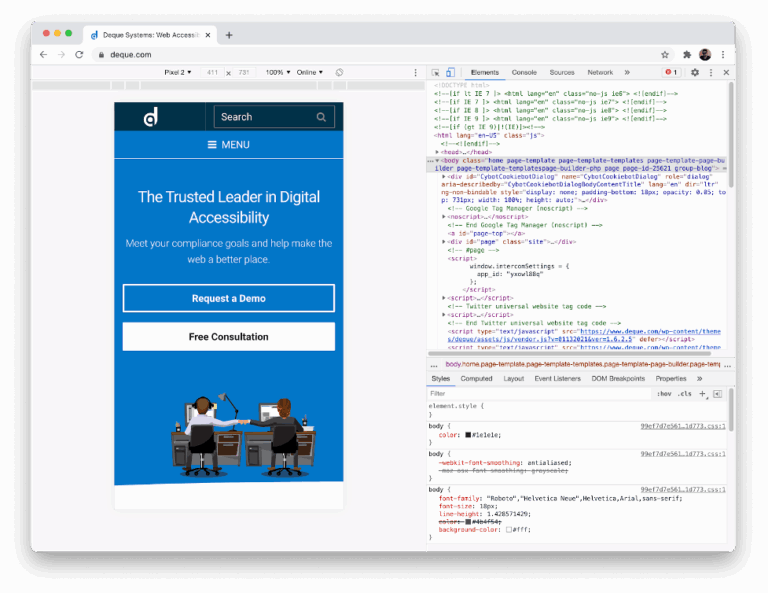Image resolution: width=768 pixels, height=593 pixels.
Task: Open the hamburger MENU on the page
Action: coord(229,144)
